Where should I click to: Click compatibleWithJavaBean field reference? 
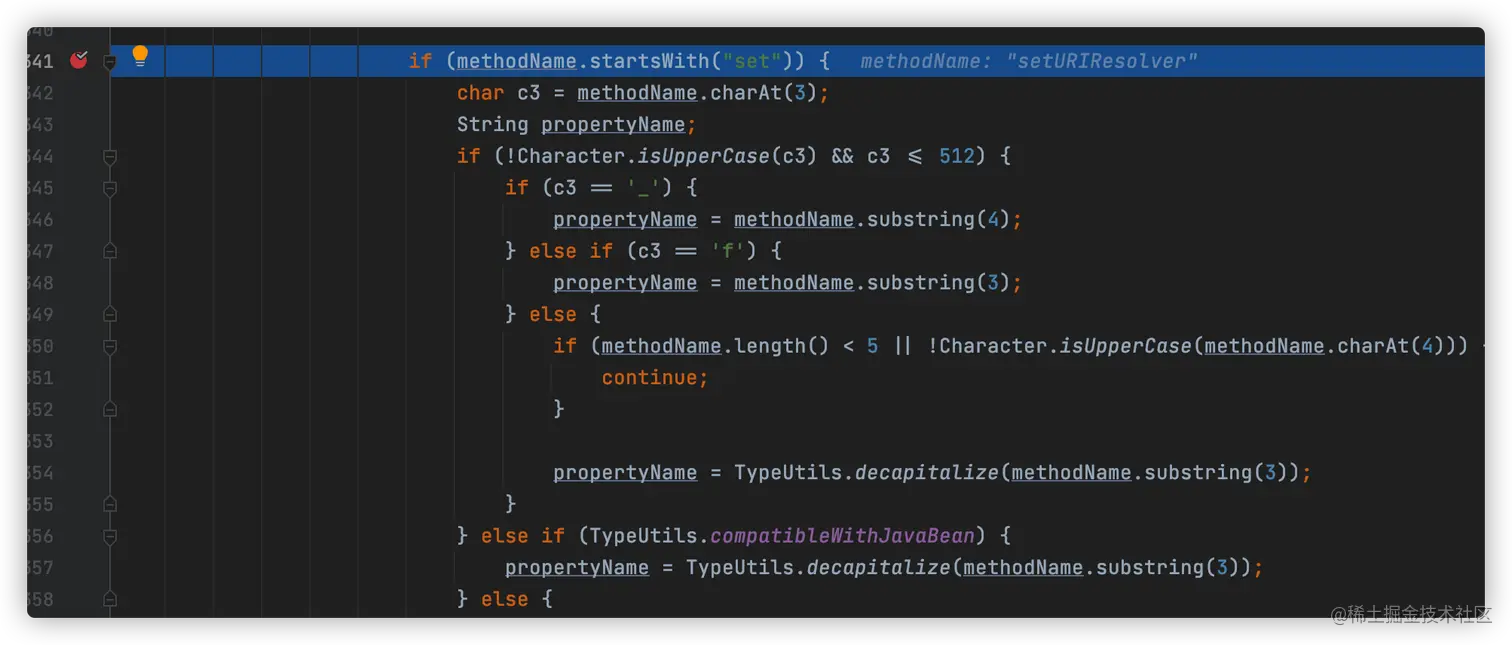pyautogui.click(x=842, y=536)
